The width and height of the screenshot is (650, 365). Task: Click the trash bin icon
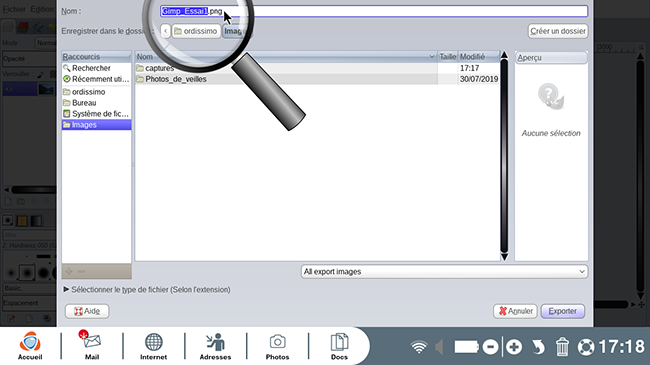point(562,347)
